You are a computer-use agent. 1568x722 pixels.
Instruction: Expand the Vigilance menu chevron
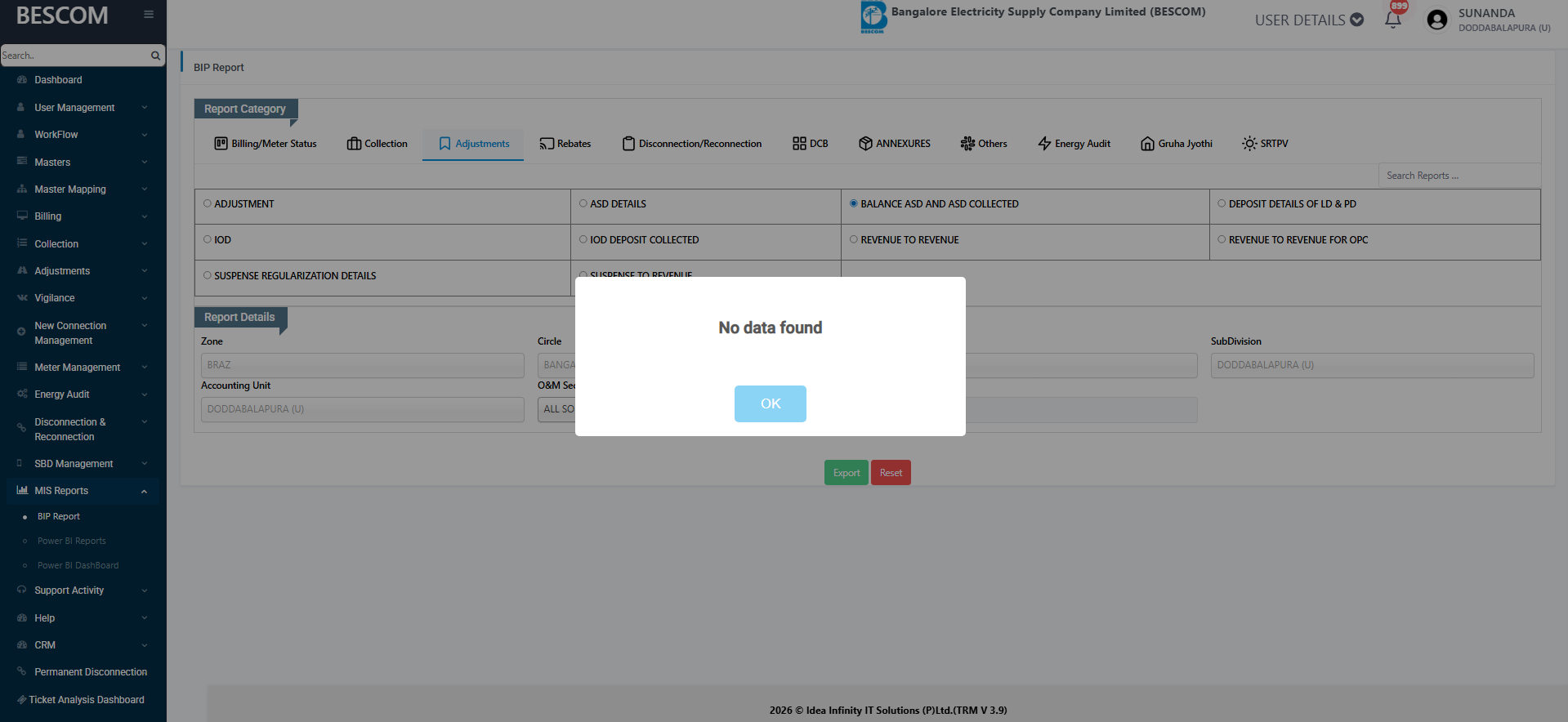pyautogui.click(x=145, y=297)
